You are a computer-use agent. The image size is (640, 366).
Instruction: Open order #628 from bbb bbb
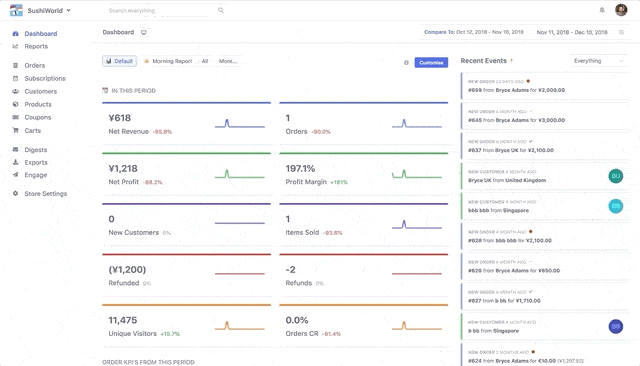(x=545, y=237)
